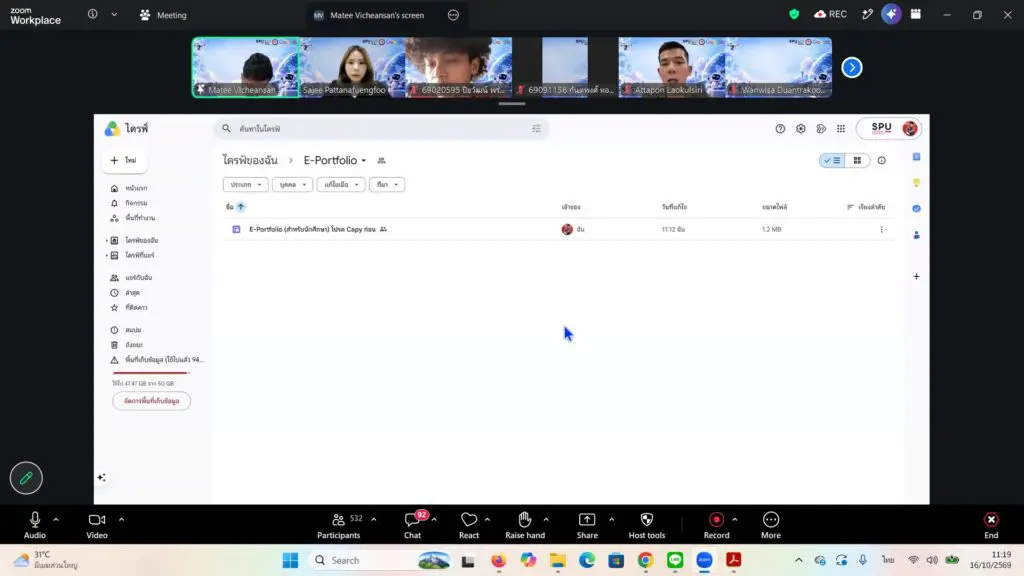Viewport: 1024px width, 576px height.
Task: Click the green encryption shield icon
Action: point(794,14)
